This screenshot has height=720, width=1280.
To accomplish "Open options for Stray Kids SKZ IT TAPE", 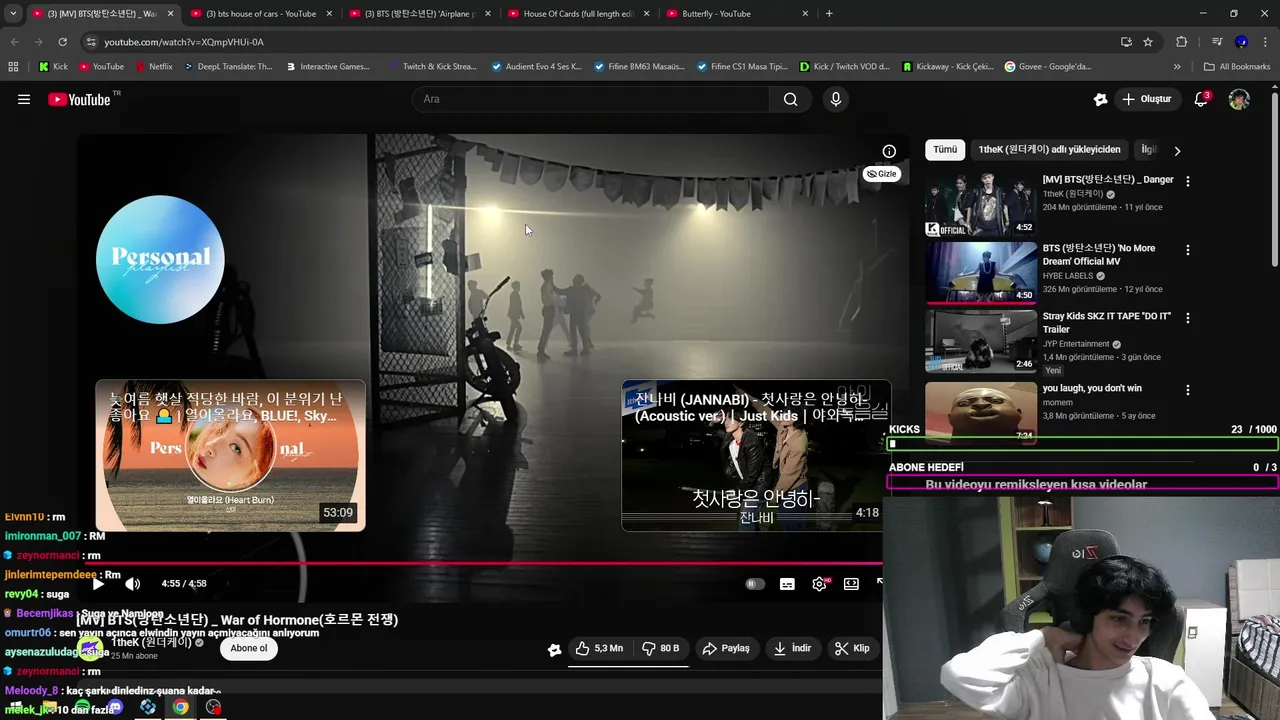I will pos(1187,318).
